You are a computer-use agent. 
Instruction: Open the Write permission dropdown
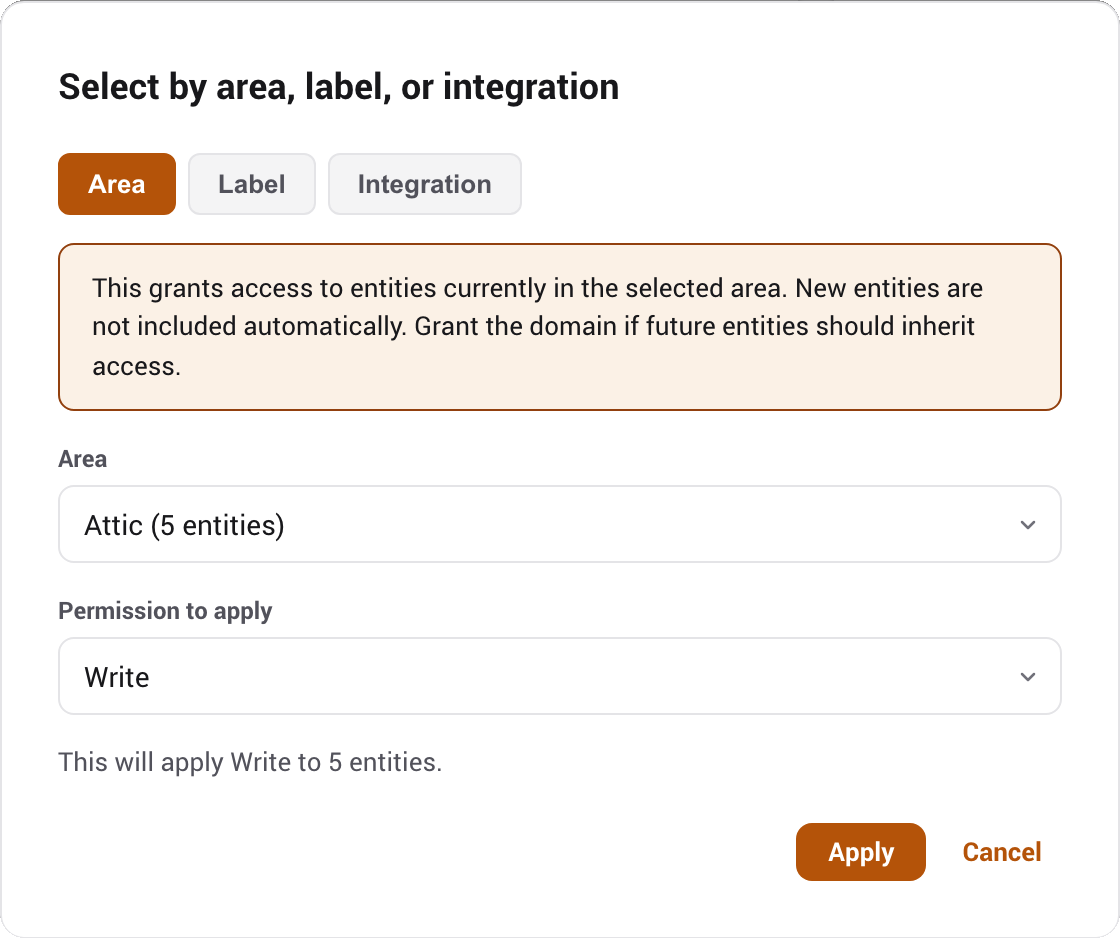pyautogui.click(x=559, y=676)
